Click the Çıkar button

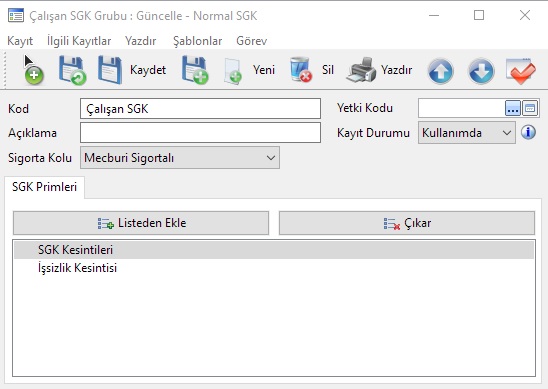407,223
